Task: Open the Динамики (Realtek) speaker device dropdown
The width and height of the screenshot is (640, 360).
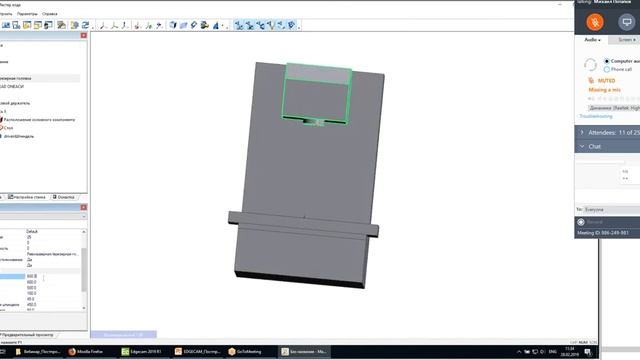Action: click(x=614, y=108)
